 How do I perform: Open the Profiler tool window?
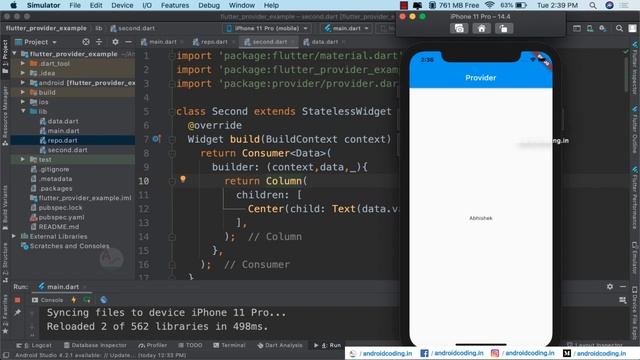153,345
